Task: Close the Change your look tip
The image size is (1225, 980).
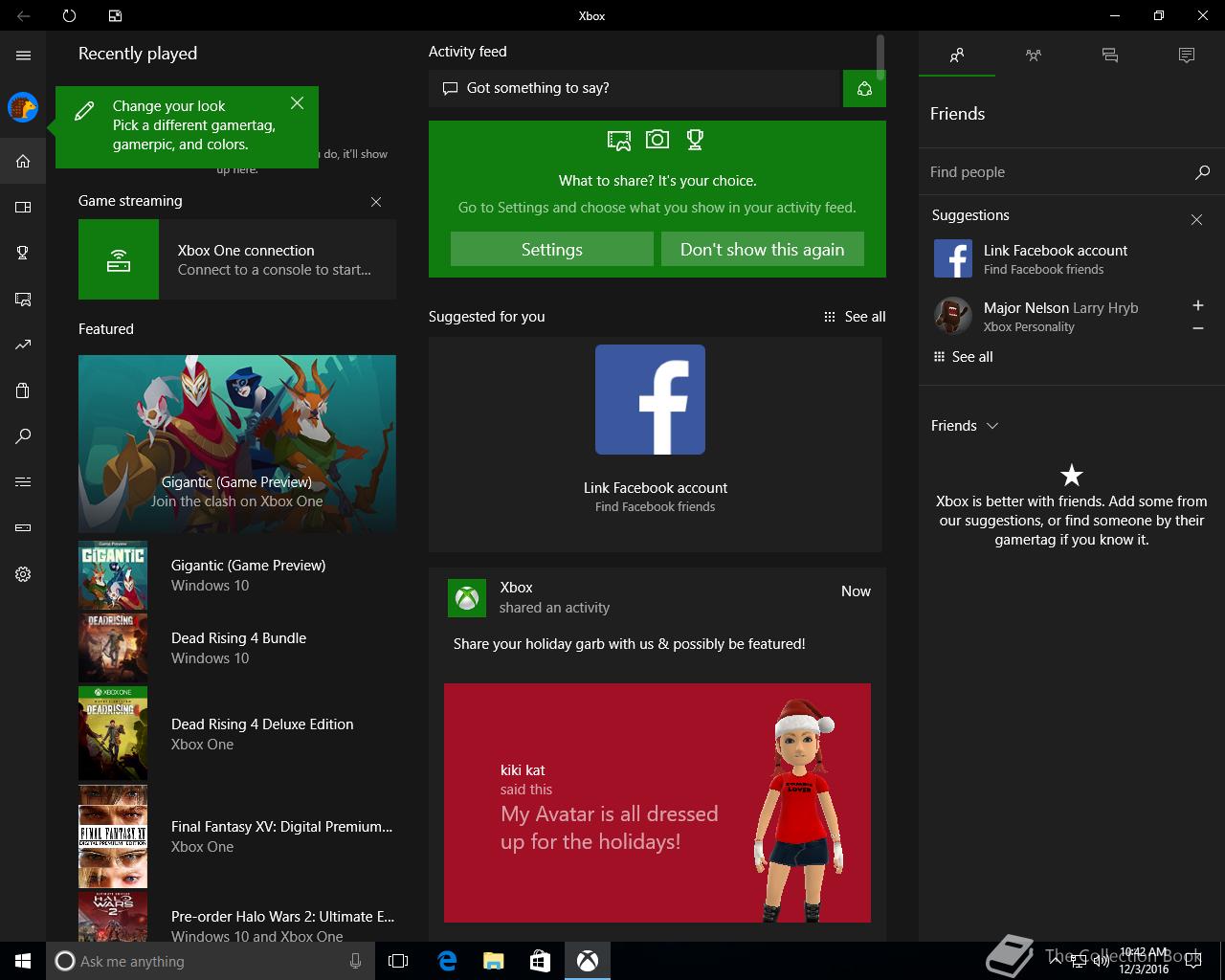Action: tap(298, 102)
